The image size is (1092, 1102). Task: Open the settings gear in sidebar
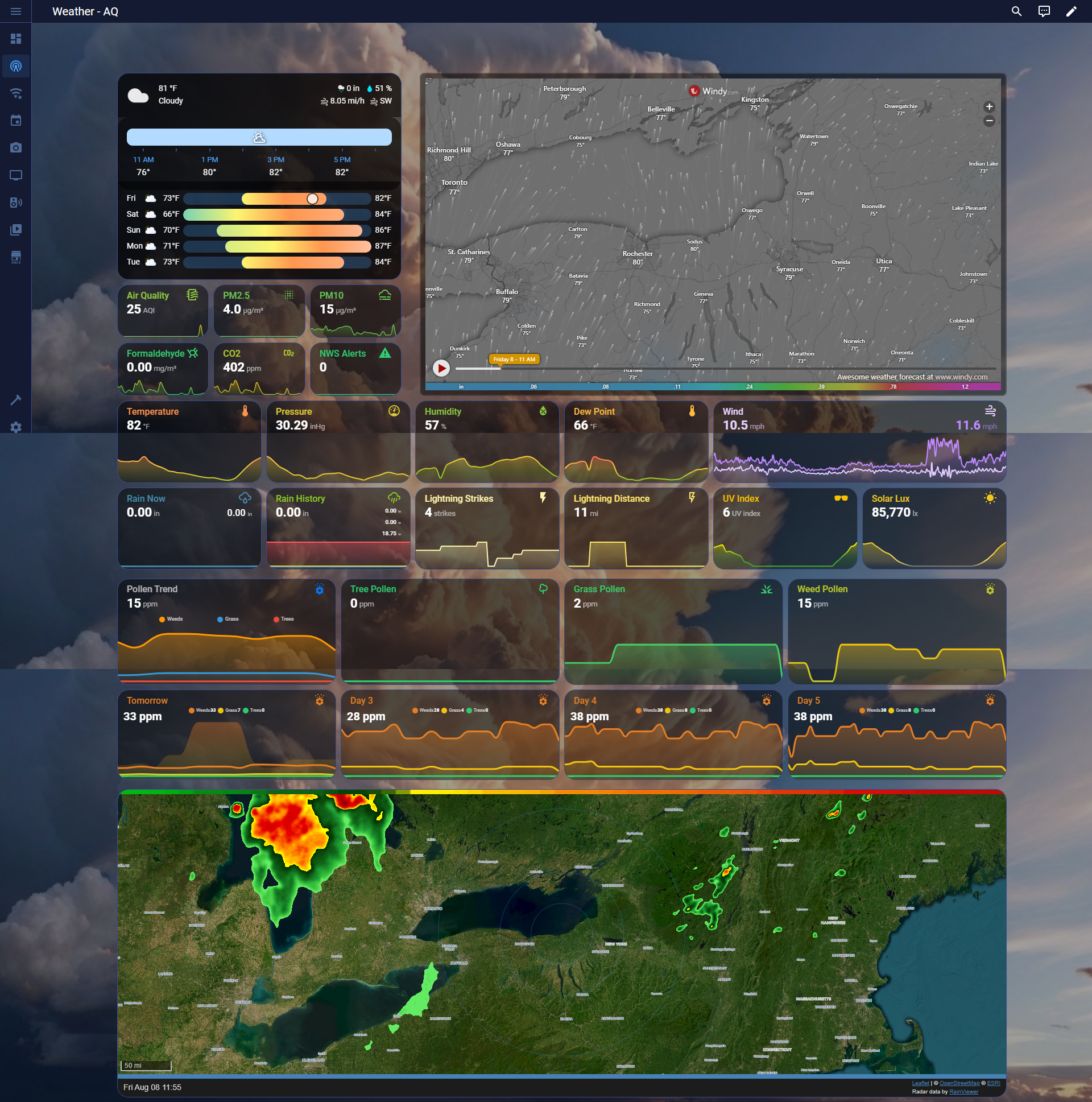pyautogui.click(x=16, y=427)
